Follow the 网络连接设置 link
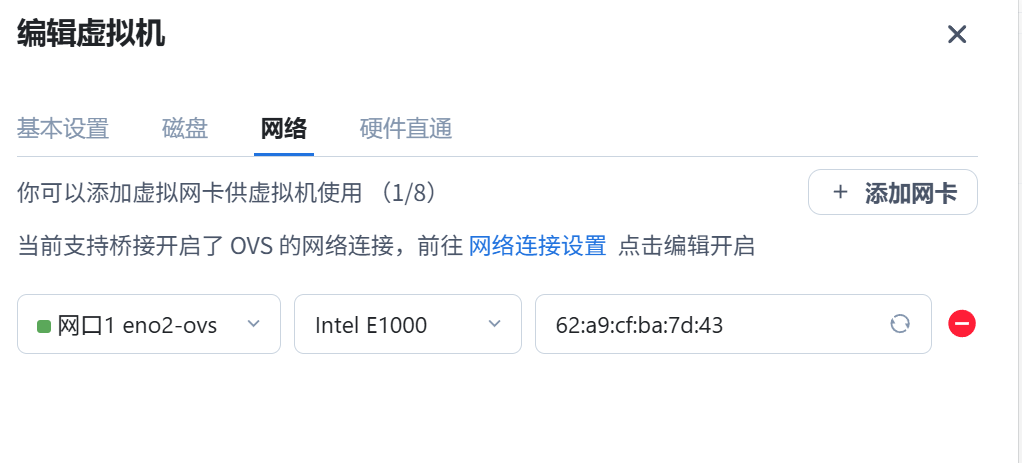The width and height of the screenshot is (1022, 463). click(538, 247)
